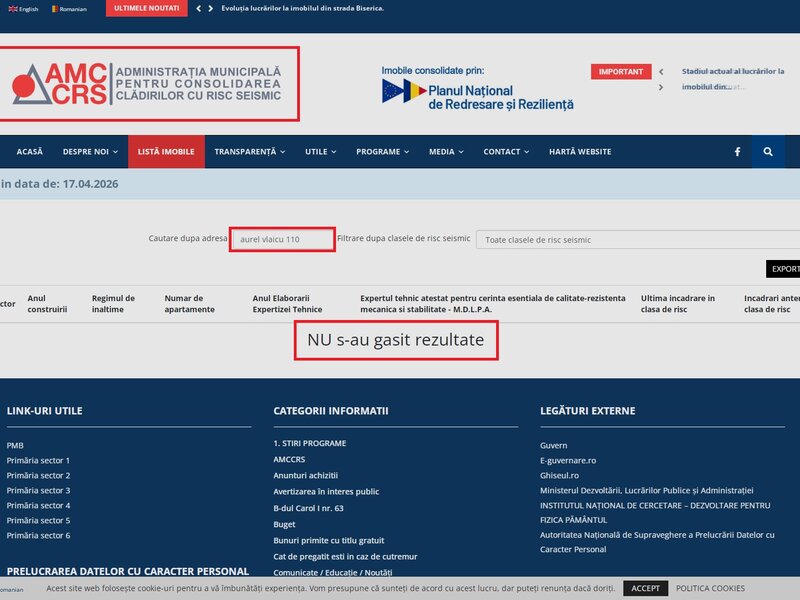Screen dimensions: 800x600
Task: Expand the Media menu
Action: click(x=446, y=152)
